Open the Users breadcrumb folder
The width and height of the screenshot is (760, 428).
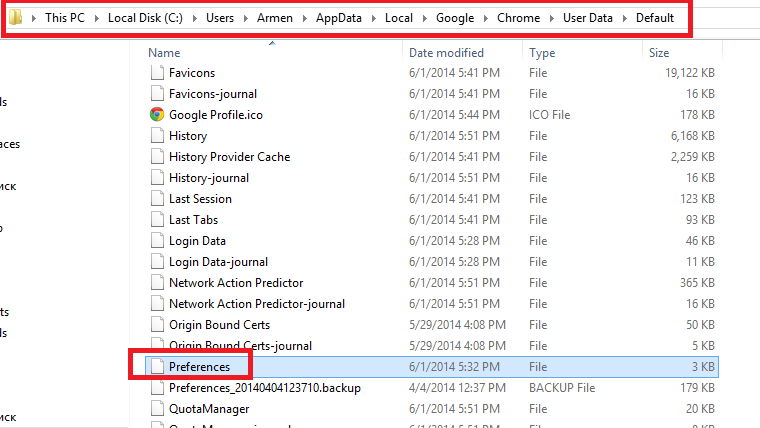pyautogui.click(x=220, y=18)
